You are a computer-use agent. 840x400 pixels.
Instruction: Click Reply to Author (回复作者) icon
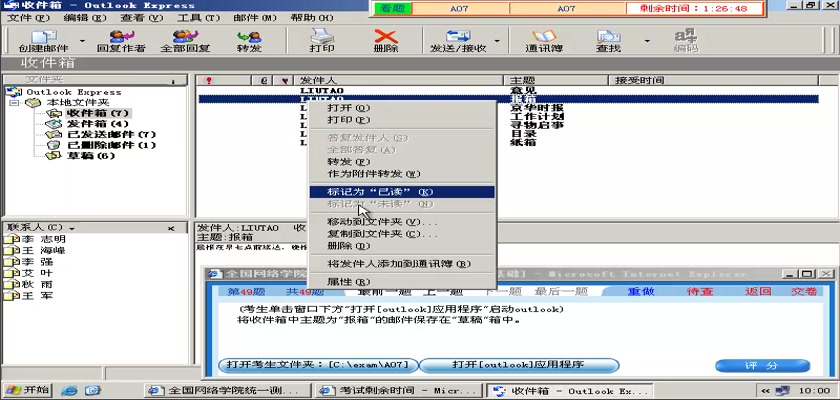(121, 41)
